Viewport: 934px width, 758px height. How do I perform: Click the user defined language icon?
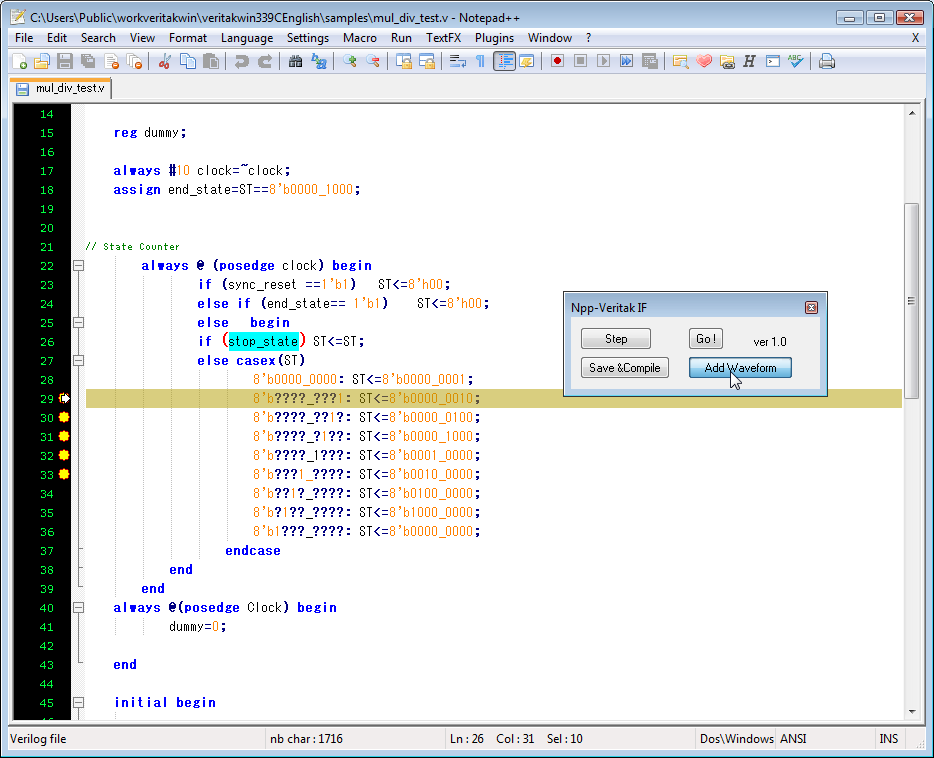pos(527,61)
